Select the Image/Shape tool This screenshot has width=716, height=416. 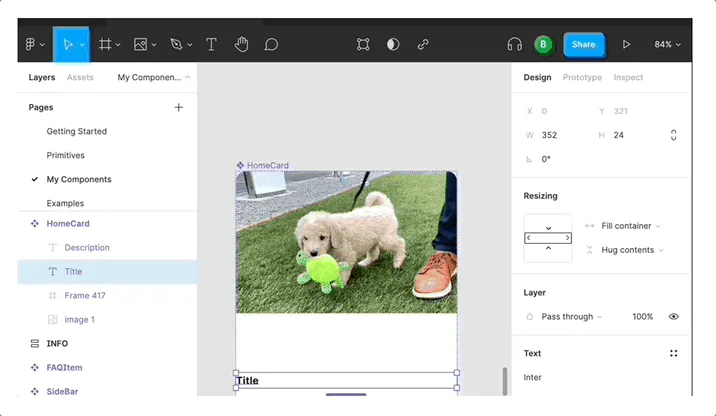140,44
